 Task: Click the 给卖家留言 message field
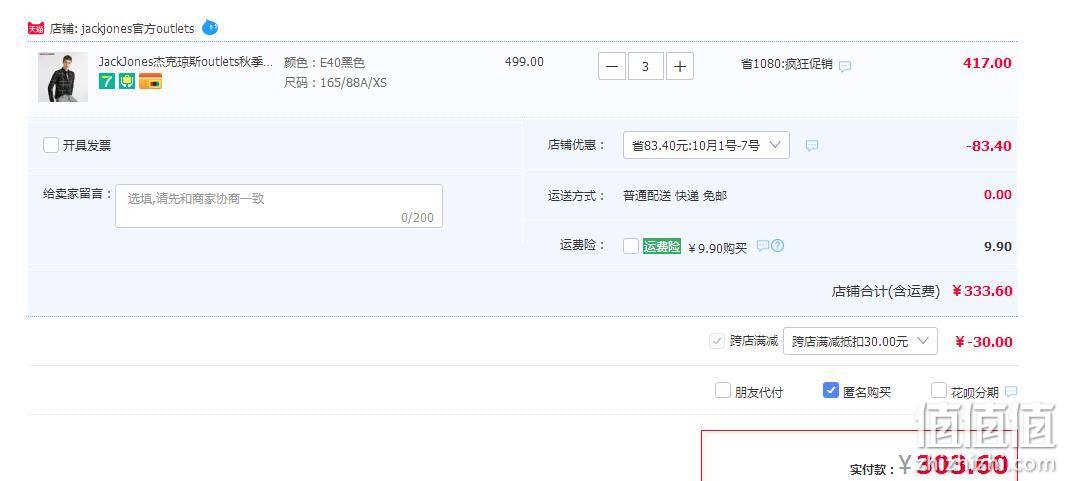point(279,206)
